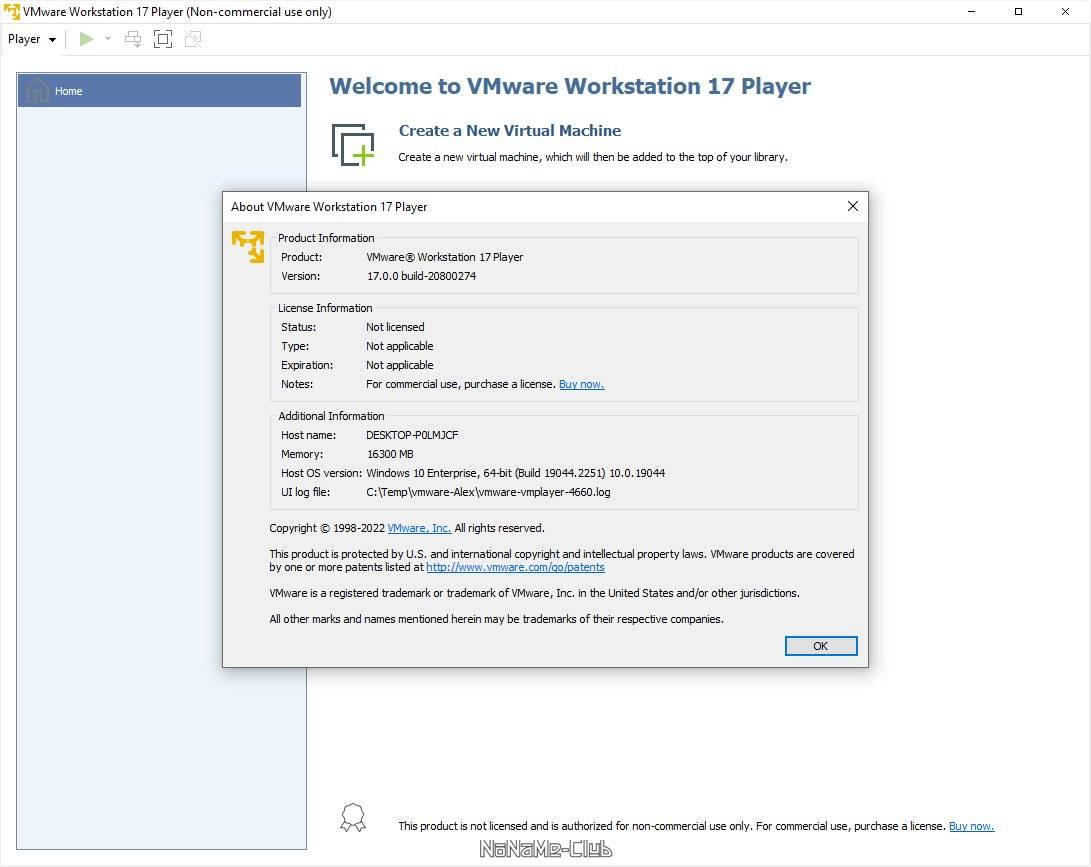
Task: Click the VMware app icon in title bar
Action: [12, 12]
